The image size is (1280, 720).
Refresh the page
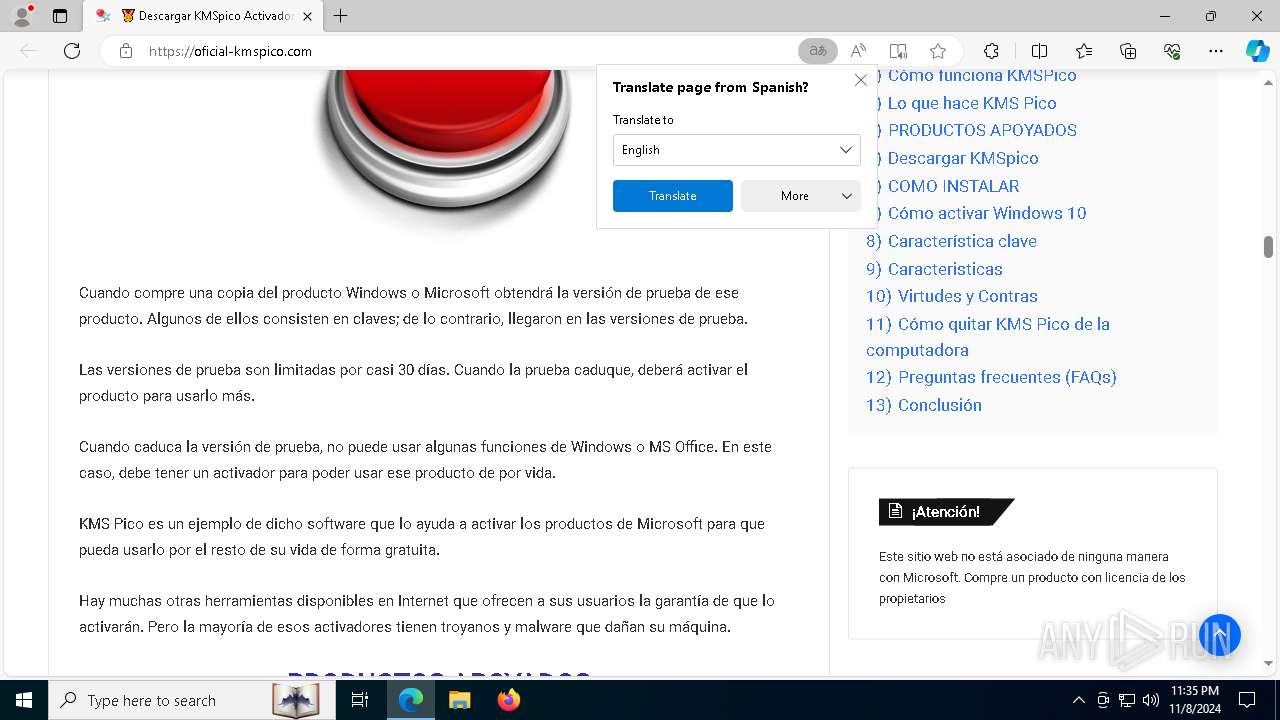72,51
